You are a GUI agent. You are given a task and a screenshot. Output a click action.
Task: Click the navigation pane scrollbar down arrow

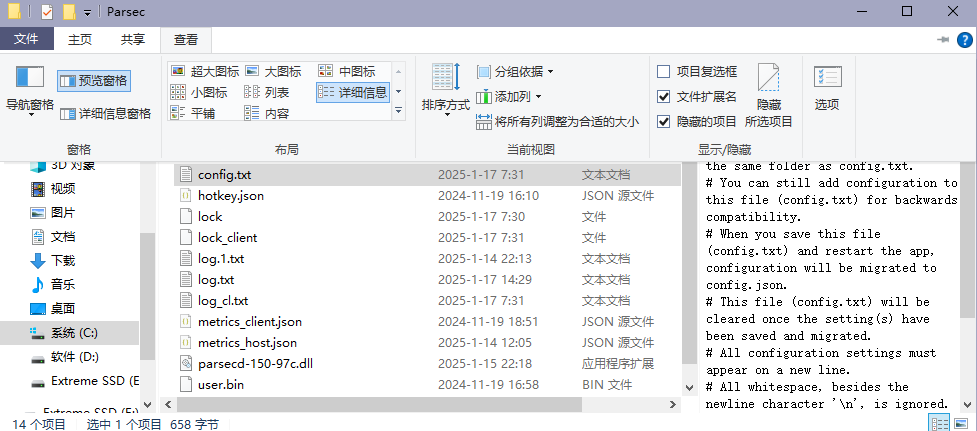[148, 405]
